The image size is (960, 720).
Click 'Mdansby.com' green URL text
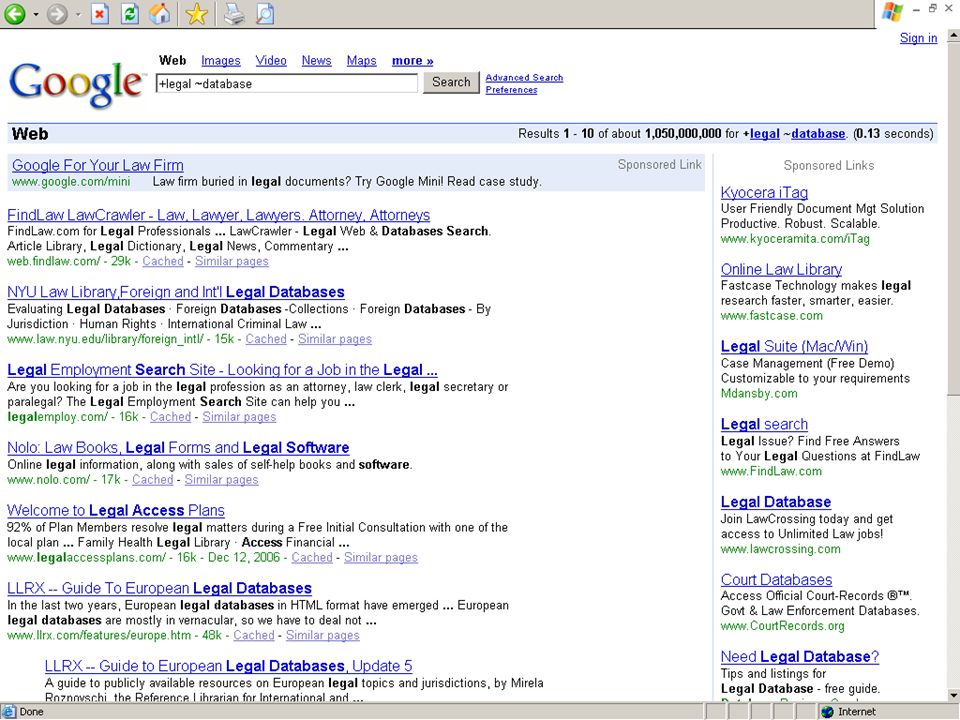759,394
